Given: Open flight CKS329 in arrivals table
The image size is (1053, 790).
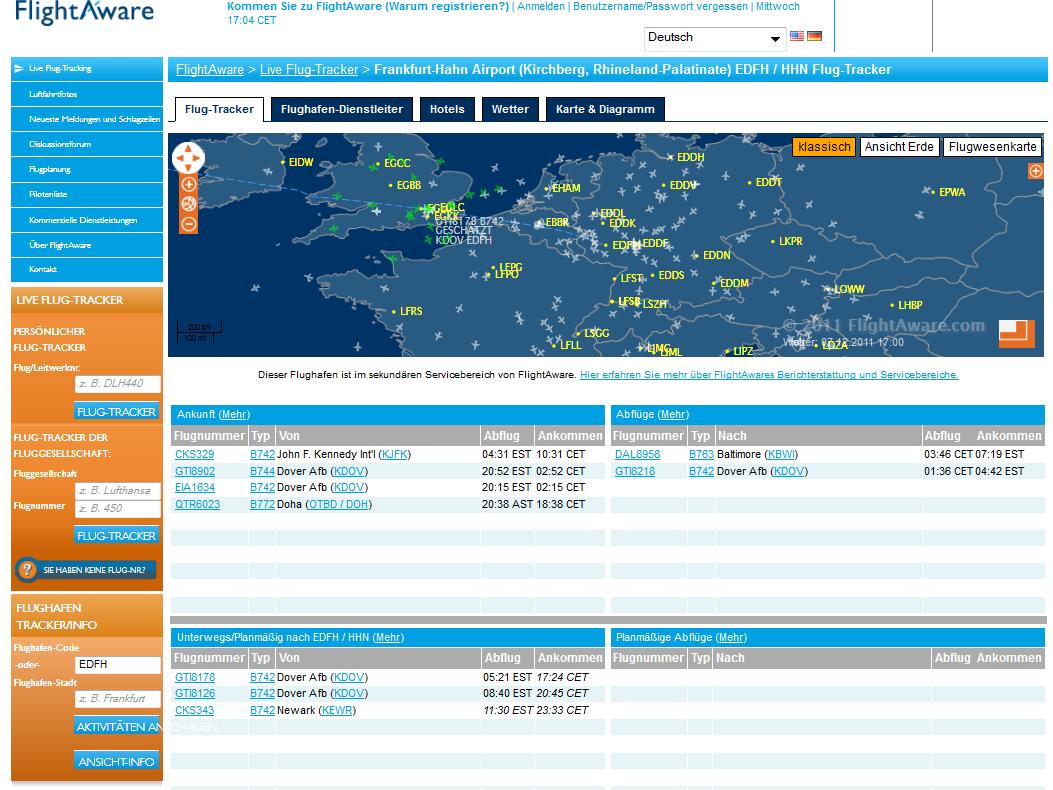Looking at the screenshot, I should point(194,454).
